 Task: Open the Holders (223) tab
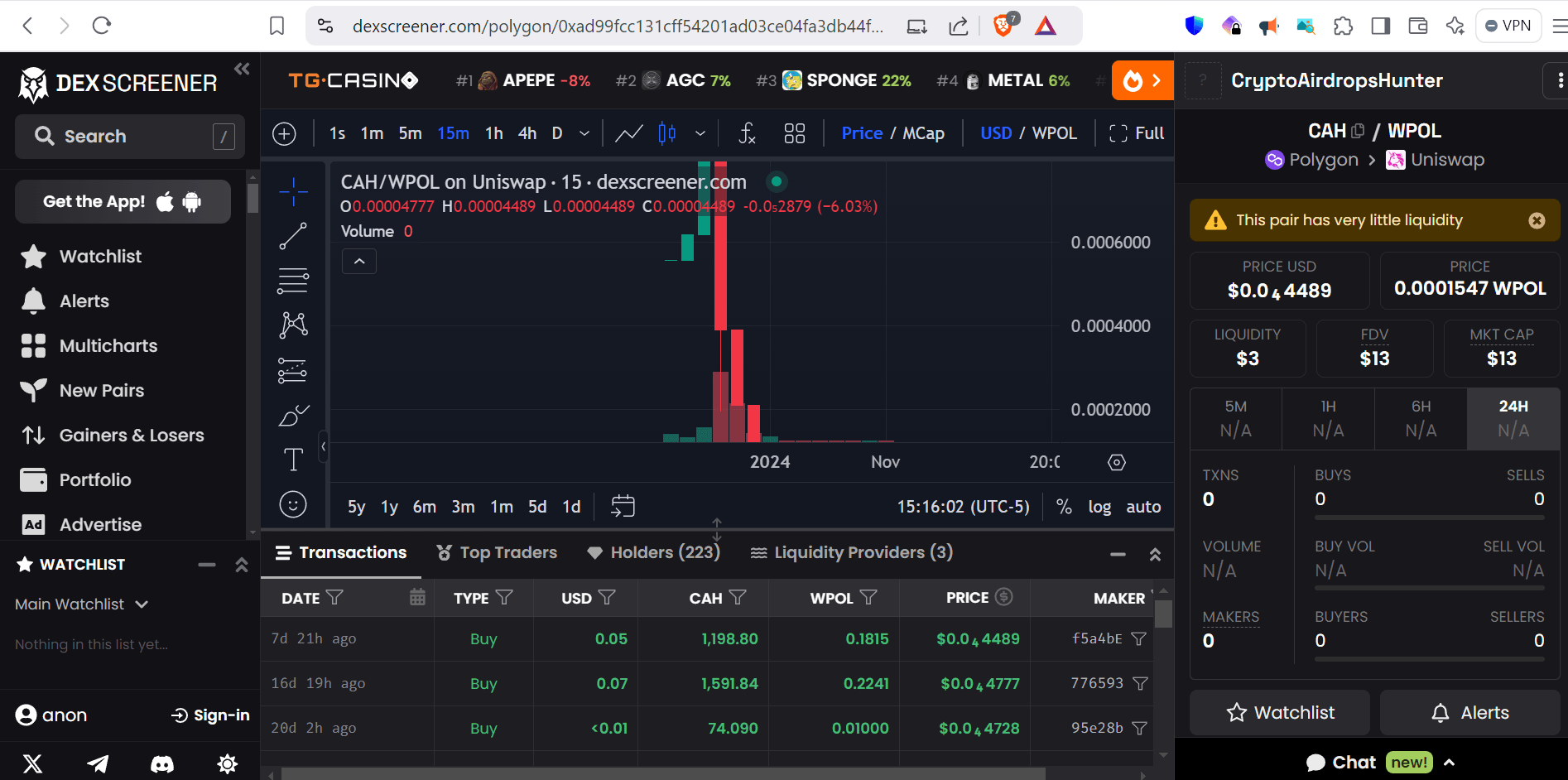tap(653, 552)
